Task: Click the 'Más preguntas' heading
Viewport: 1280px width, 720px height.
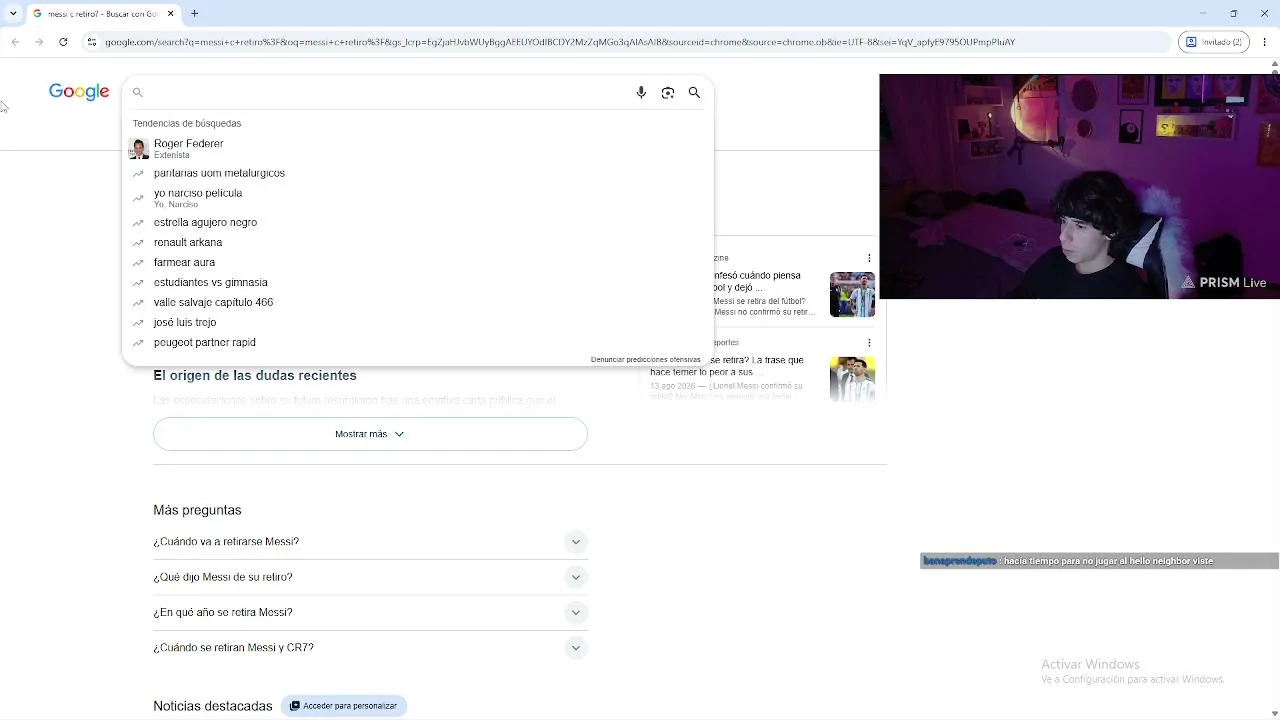Action: 197,510
